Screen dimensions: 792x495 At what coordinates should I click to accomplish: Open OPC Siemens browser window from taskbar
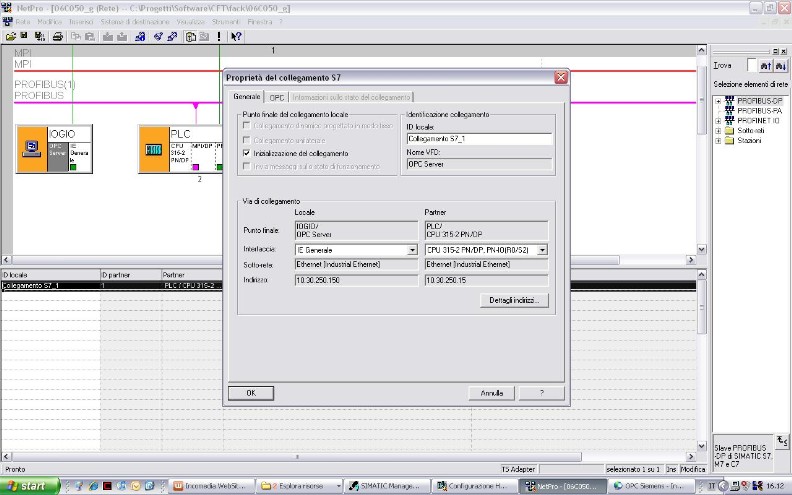pyautogui.click(x=650, y=486)
